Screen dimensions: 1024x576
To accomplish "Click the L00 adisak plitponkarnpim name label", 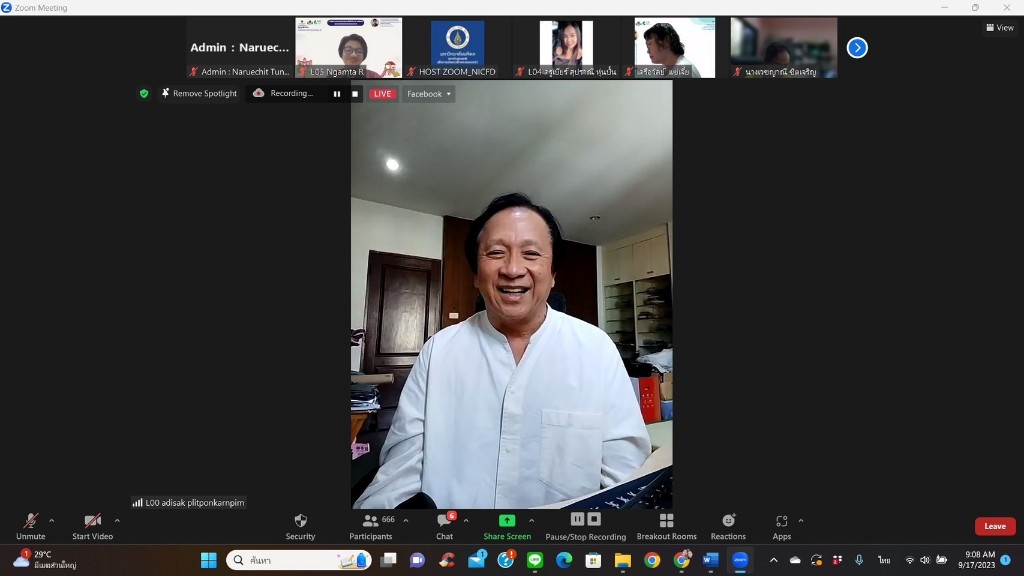I will [x=189, y=503].
